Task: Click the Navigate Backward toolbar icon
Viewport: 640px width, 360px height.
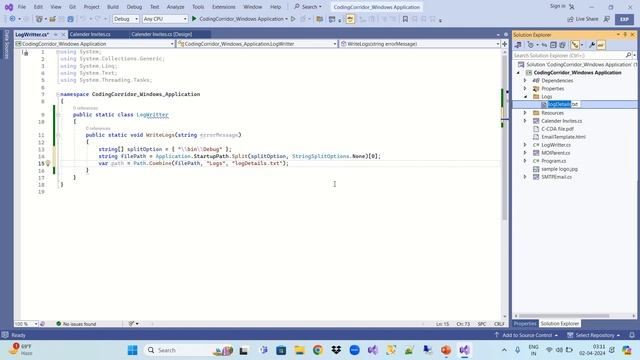Action: click(x=12, y=19)
